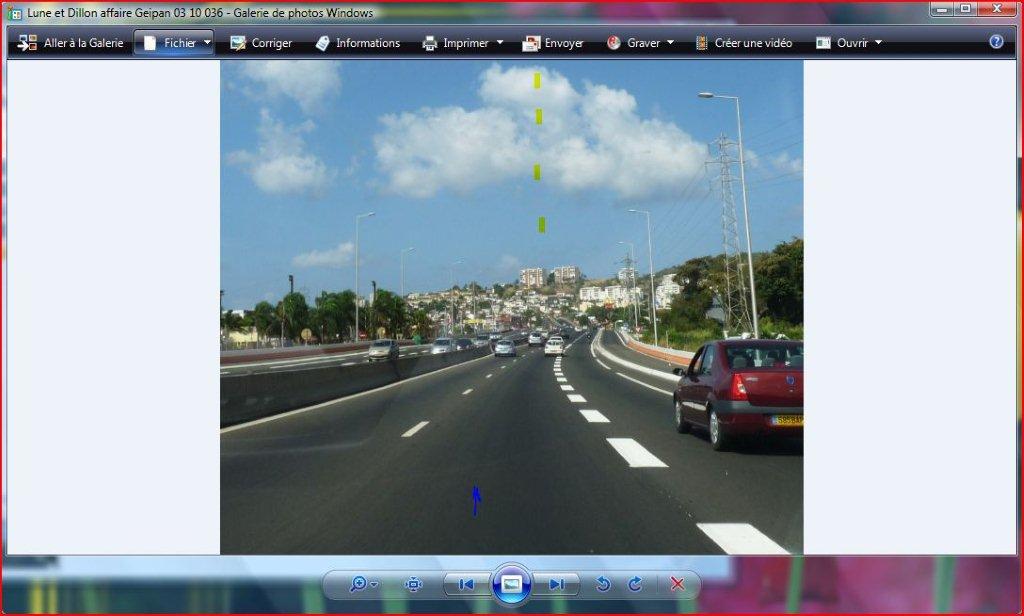
Task: Expand the Graver dropdown
Action: coord(640,43)
